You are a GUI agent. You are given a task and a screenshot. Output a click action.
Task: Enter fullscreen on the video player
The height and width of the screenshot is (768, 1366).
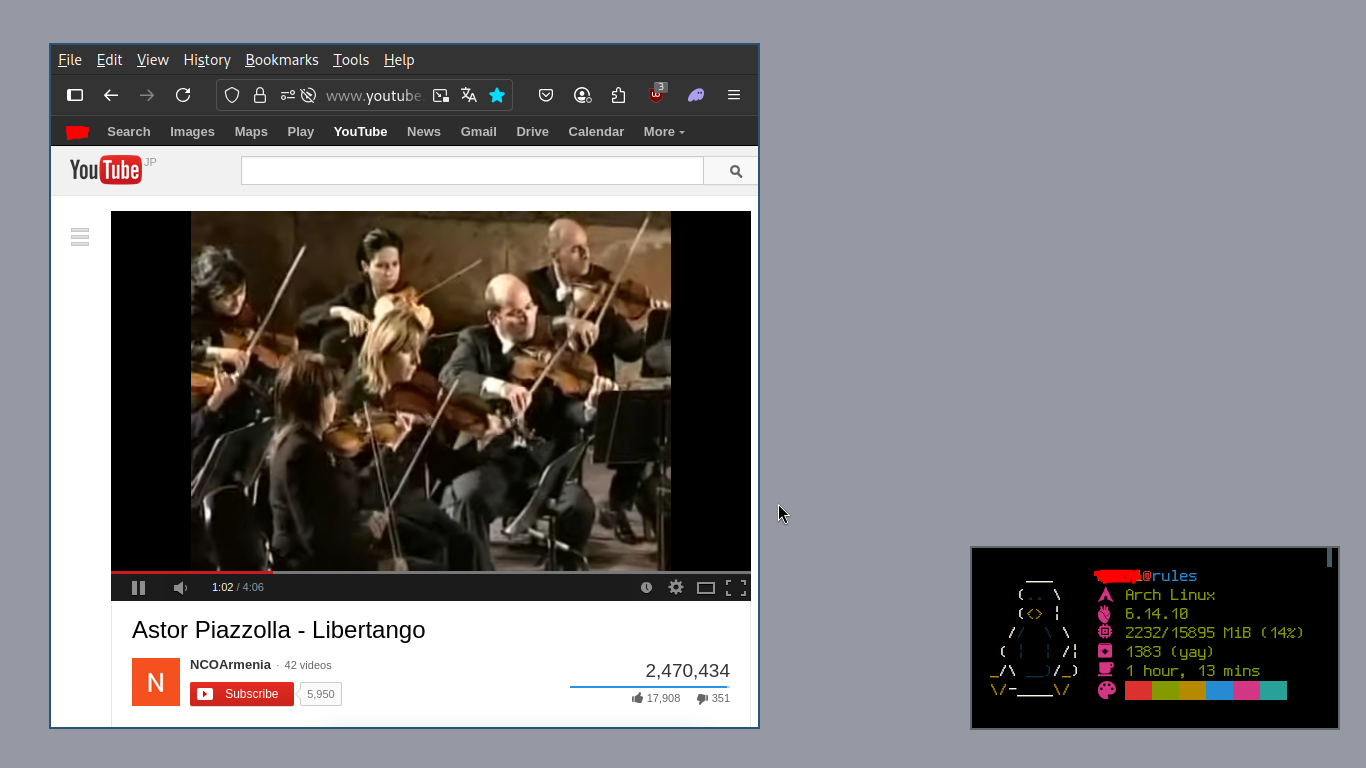click(x=736, y=588)
